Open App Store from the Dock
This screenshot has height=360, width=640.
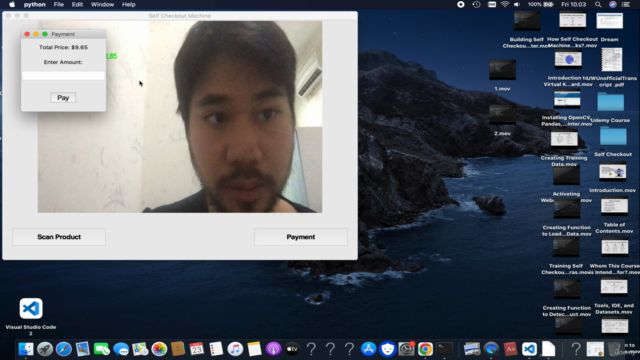click(368, 349)
